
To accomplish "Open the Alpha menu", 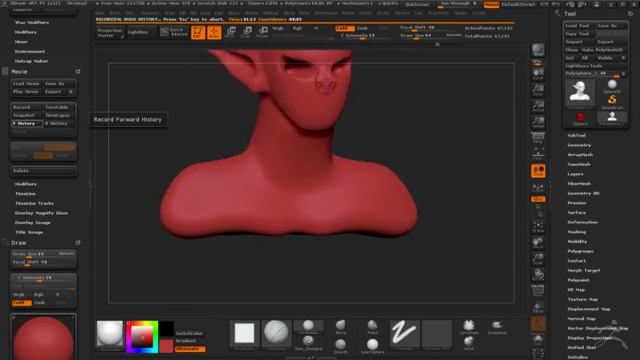I will click(100, 13).
